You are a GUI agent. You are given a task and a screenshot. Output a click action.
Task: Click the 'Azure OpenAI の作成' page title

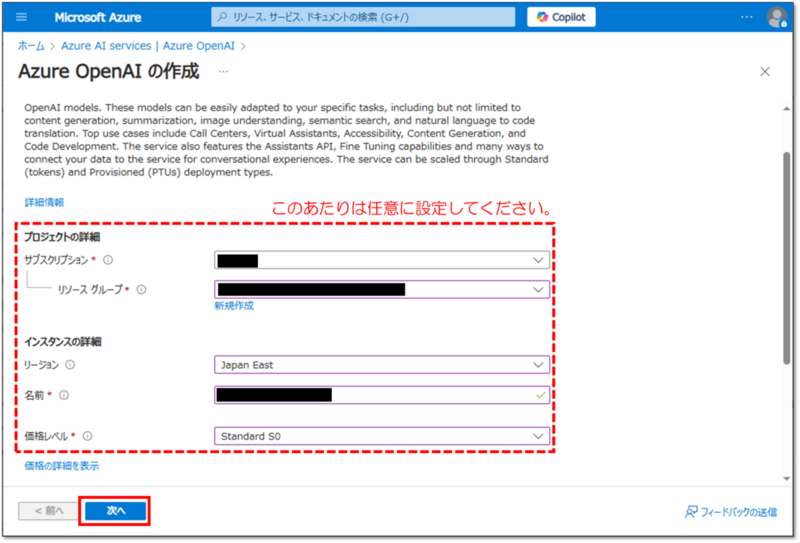(x=109, y=71)
